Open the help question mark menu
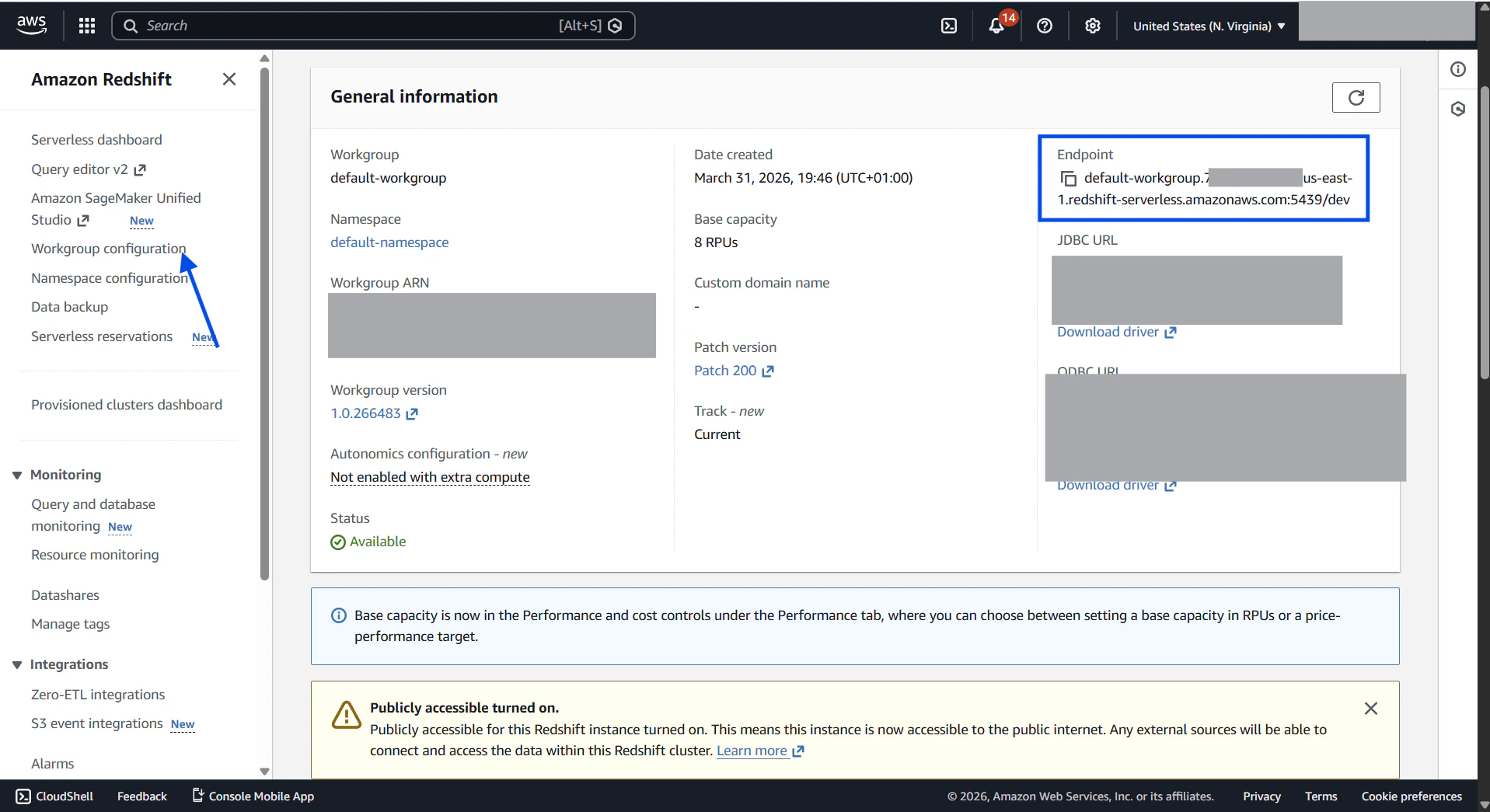1490x812 pixels. coord(1045,26)
